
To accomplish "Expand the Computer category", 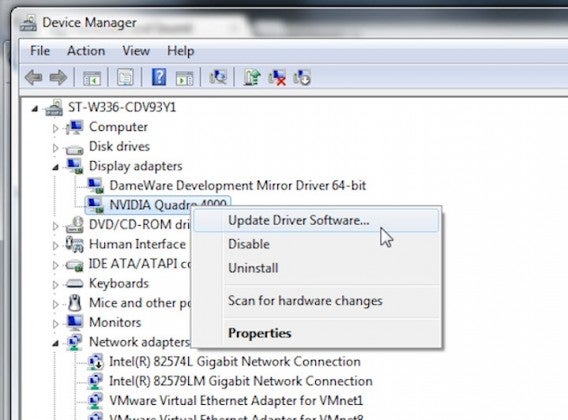I will click(55, 128).
